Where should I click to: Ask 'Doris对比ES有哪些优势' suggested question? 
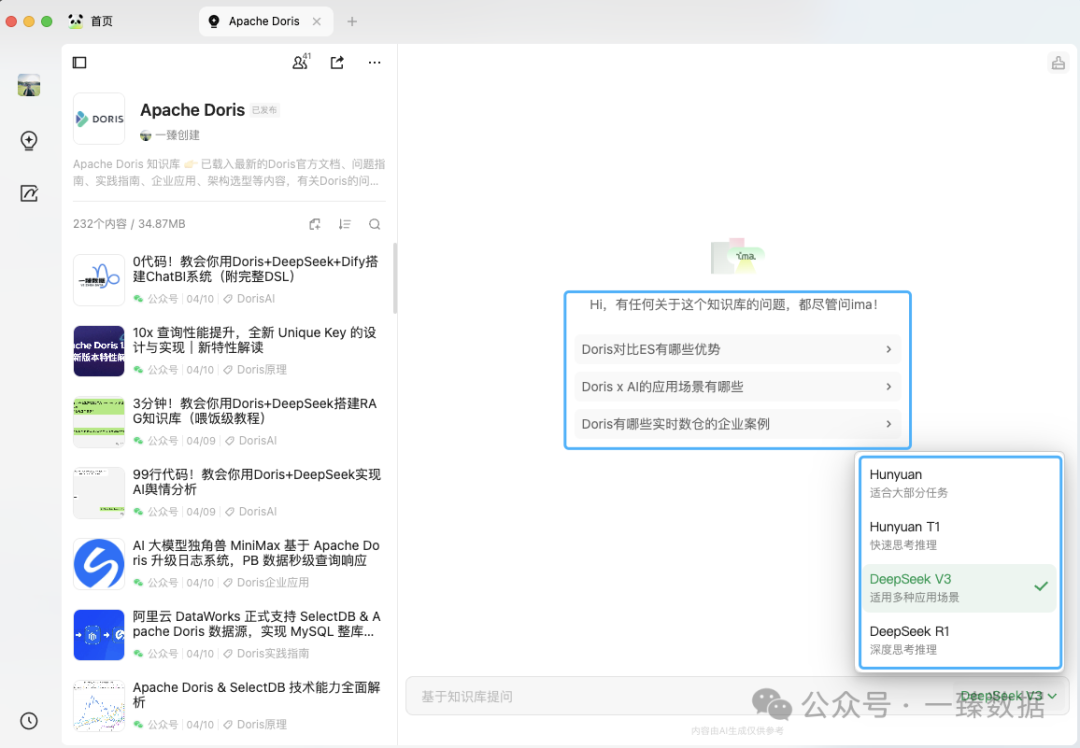(737, 349)
